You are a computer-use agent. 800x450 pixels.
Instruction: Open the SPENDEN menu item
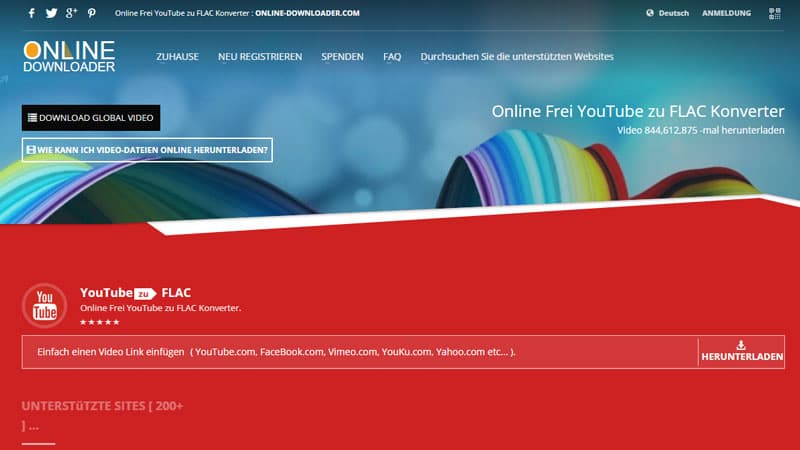pos(342,57)
